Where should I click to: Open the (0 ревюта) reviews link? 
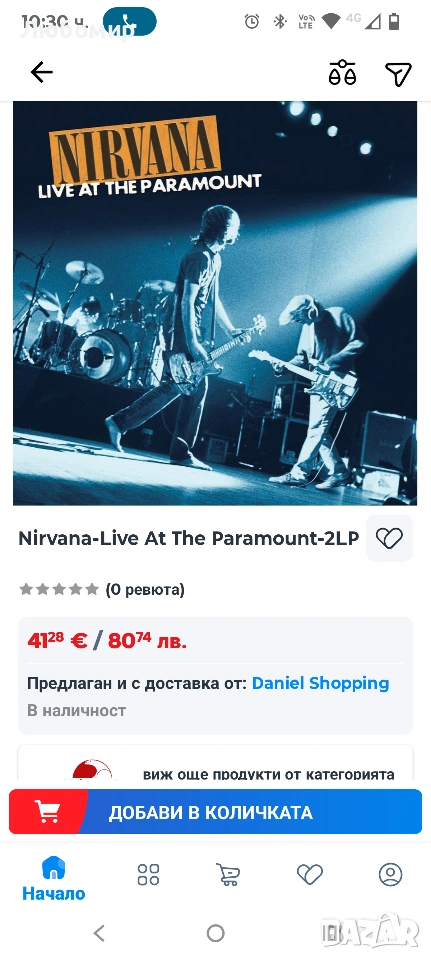tap(144, 590)
